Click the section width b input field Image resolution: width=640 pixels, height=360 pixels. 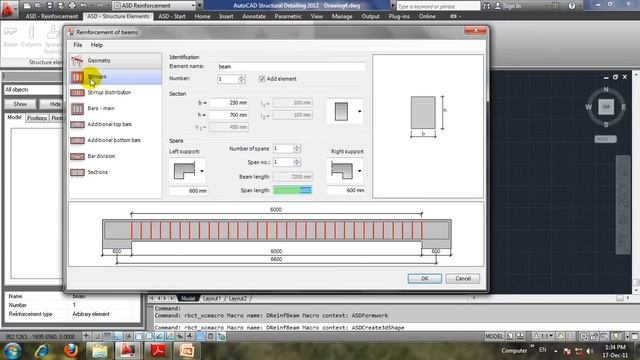[x=229, y=103]
